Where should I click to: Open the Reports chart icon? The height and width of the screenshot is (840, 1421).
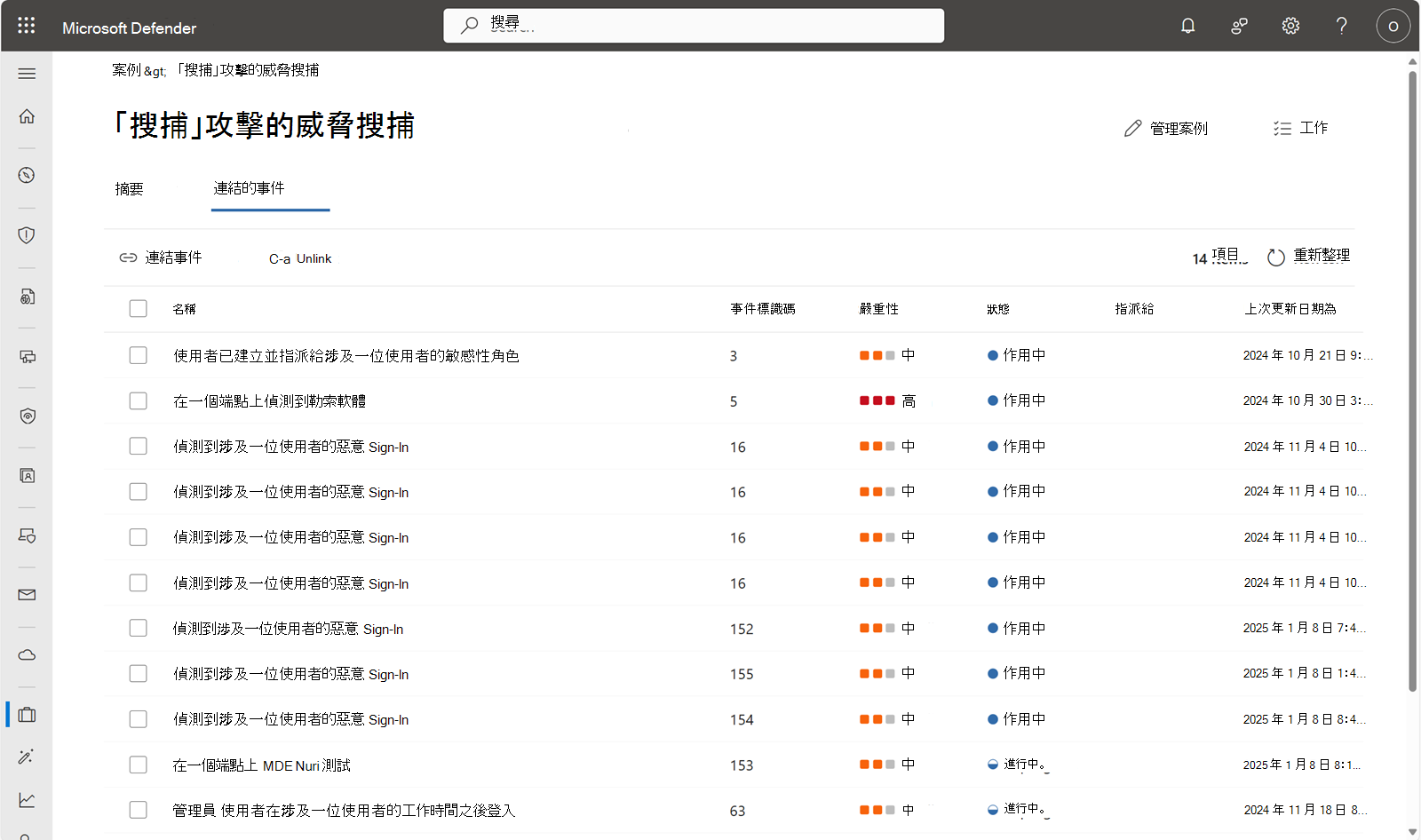click(x=27, y=800)
